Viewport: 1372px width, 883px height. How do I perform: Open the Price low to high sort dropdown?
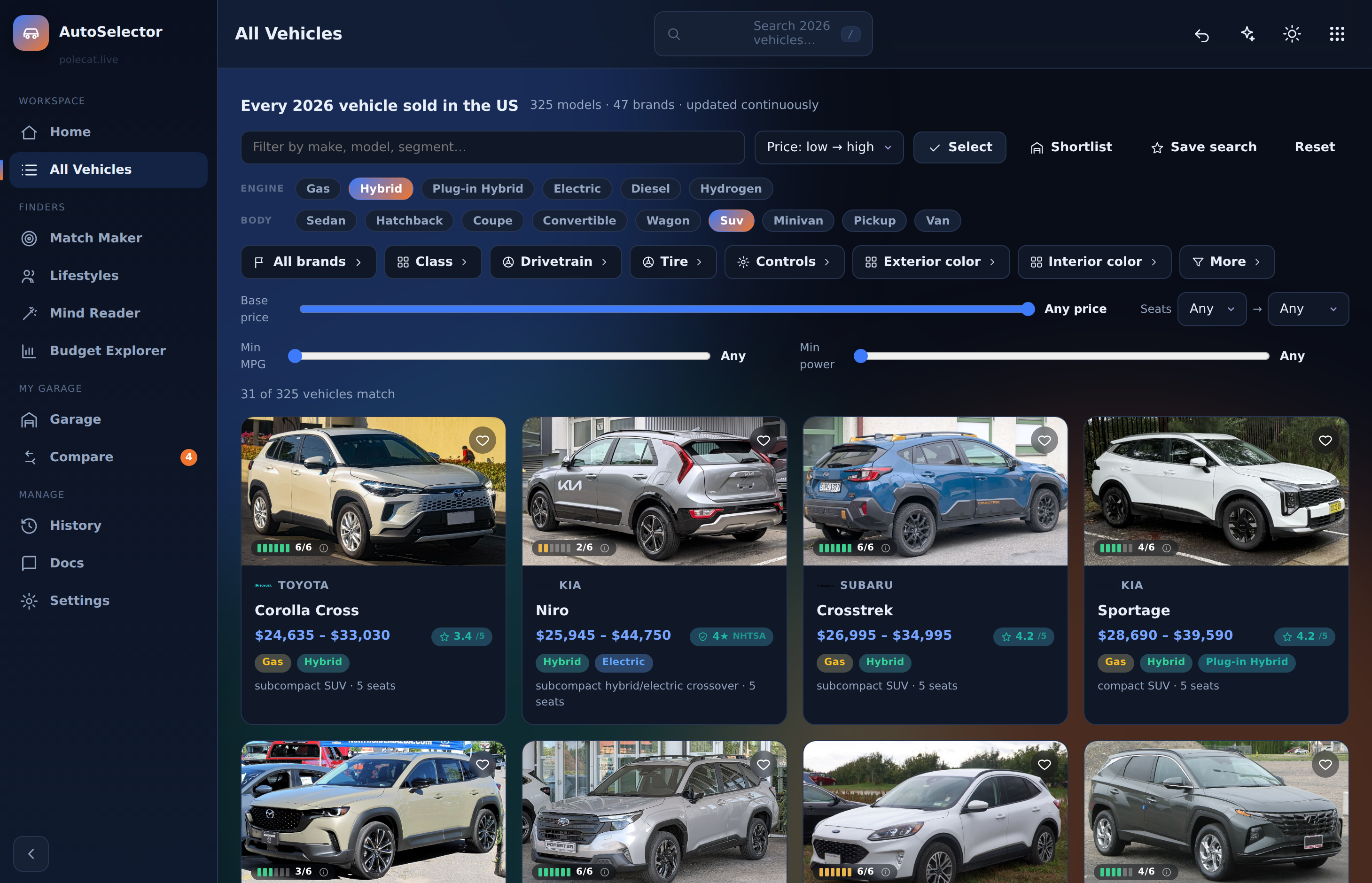pyautogui.click(x=829, y=147)
